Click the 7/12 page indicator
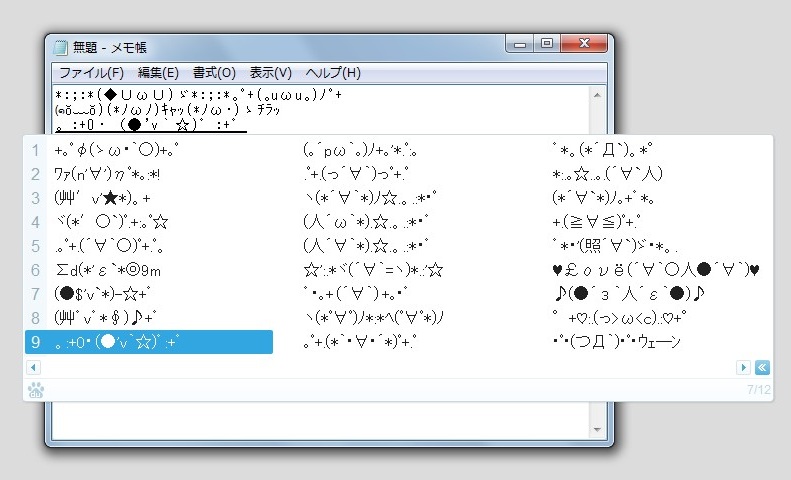The height and width of the screenshot is (480, 791). point(759,390)
